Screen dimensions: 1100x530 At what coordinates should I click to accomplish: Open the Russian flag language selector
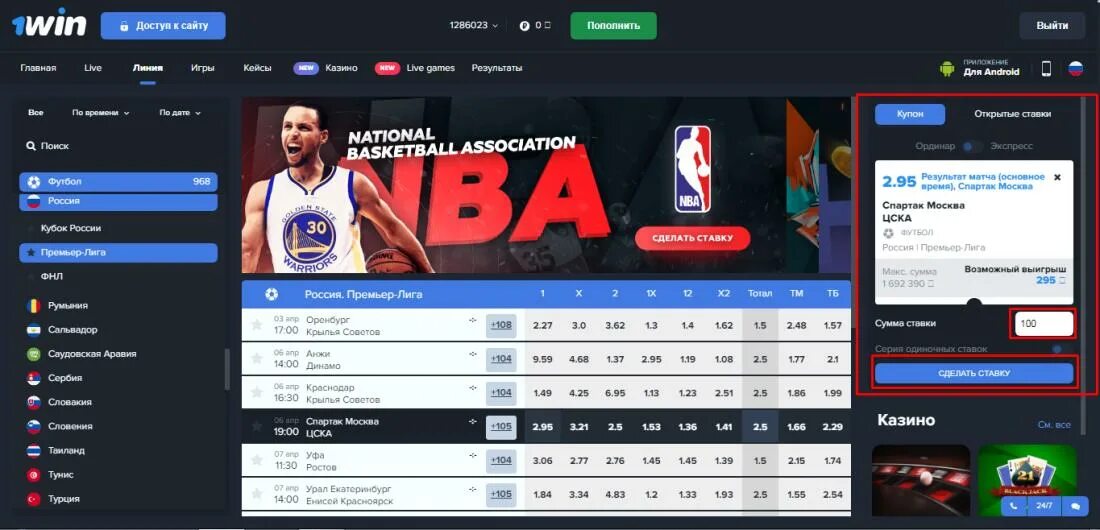(1075, 68)
